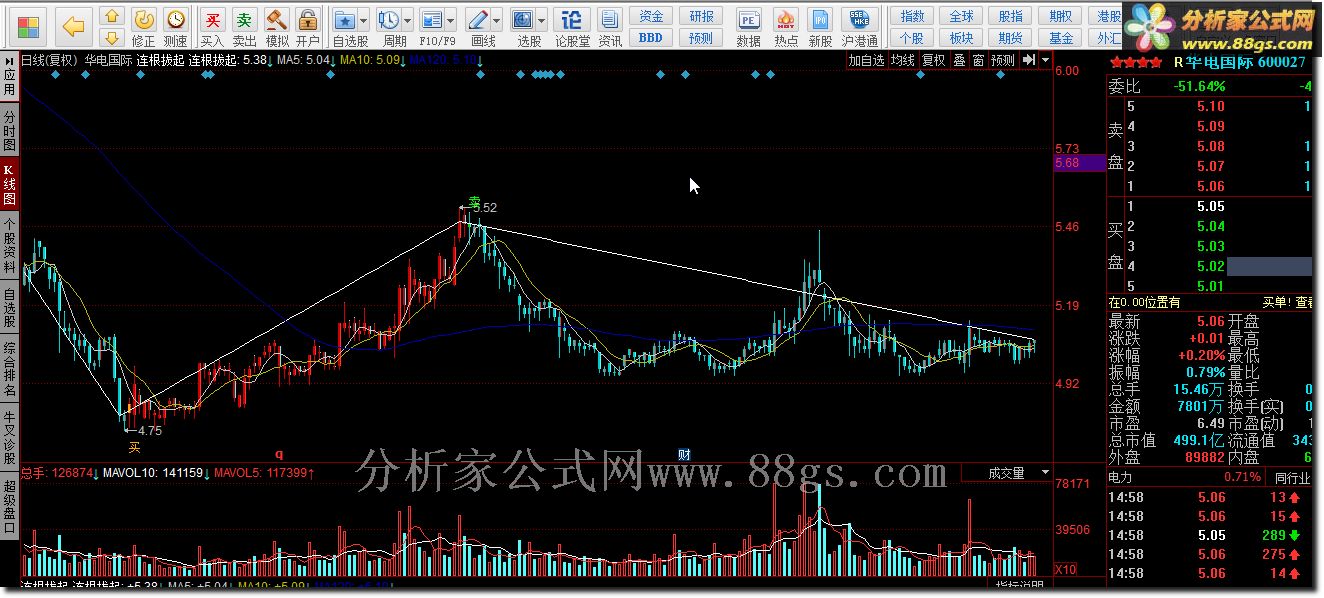Click the 全球 global button

961,16
